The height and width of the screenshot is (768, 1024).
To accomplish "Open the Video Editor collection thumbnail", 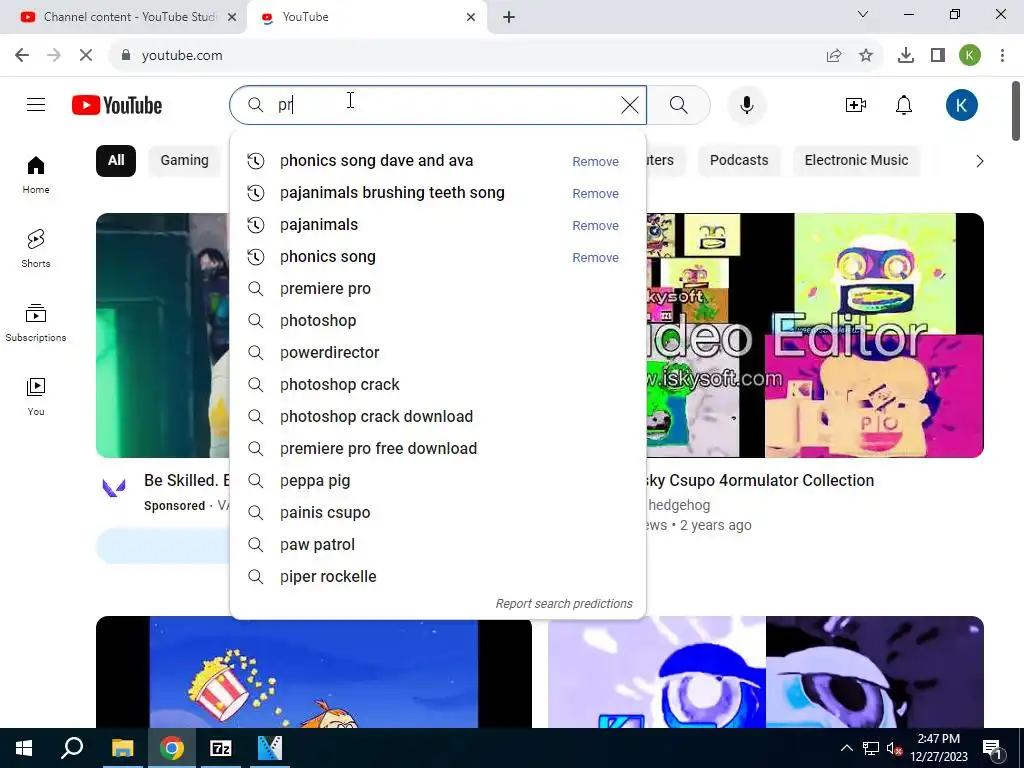I will click(x=815, y=335).
